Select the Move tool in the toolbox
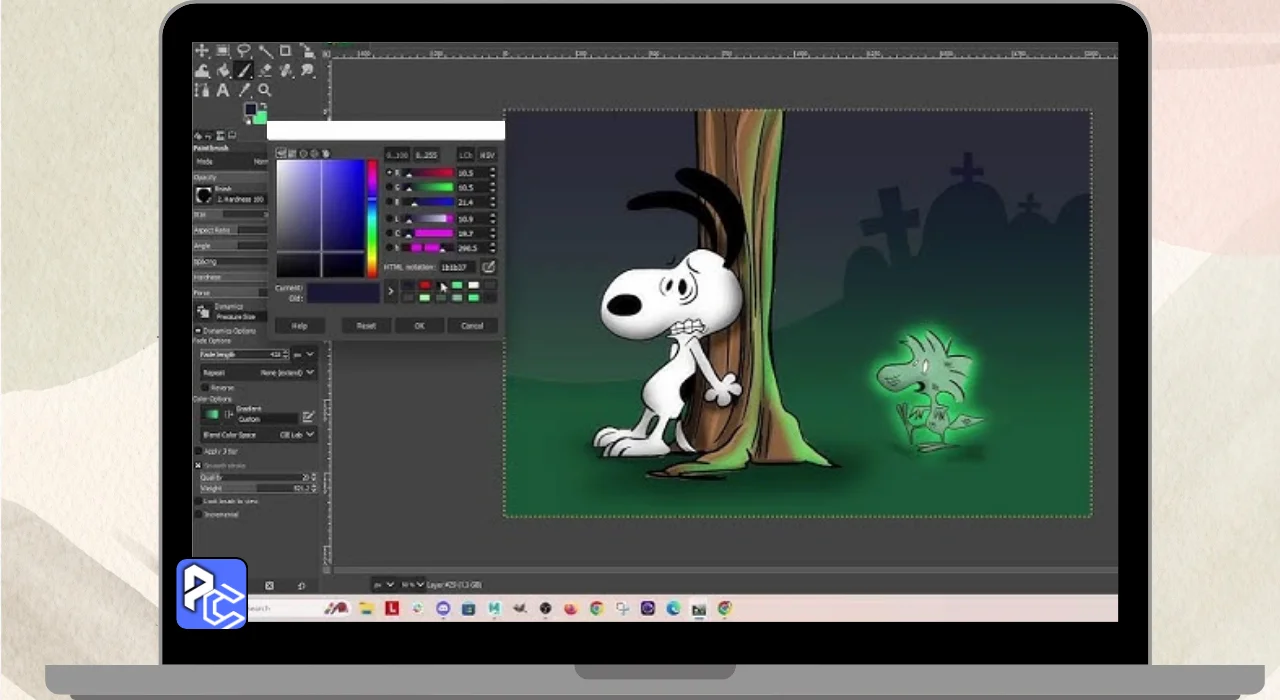The height and width of the screenshot is (700, 1280). [x=201, y=51]
